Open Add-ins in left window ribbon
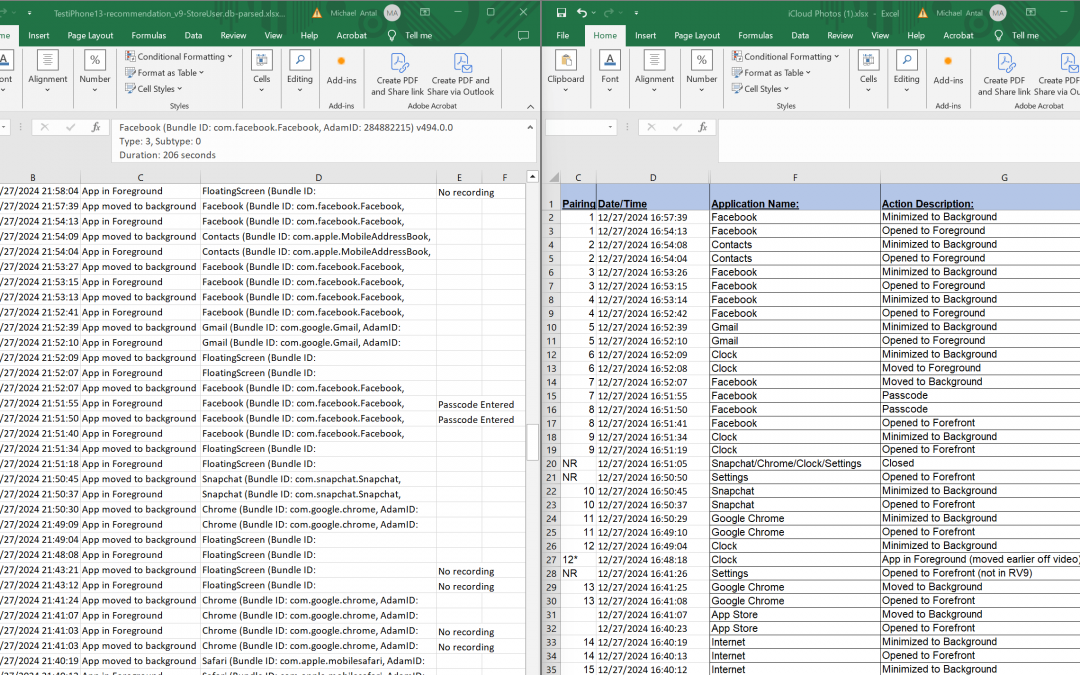The image size is (1080, 675). [341, 70]
